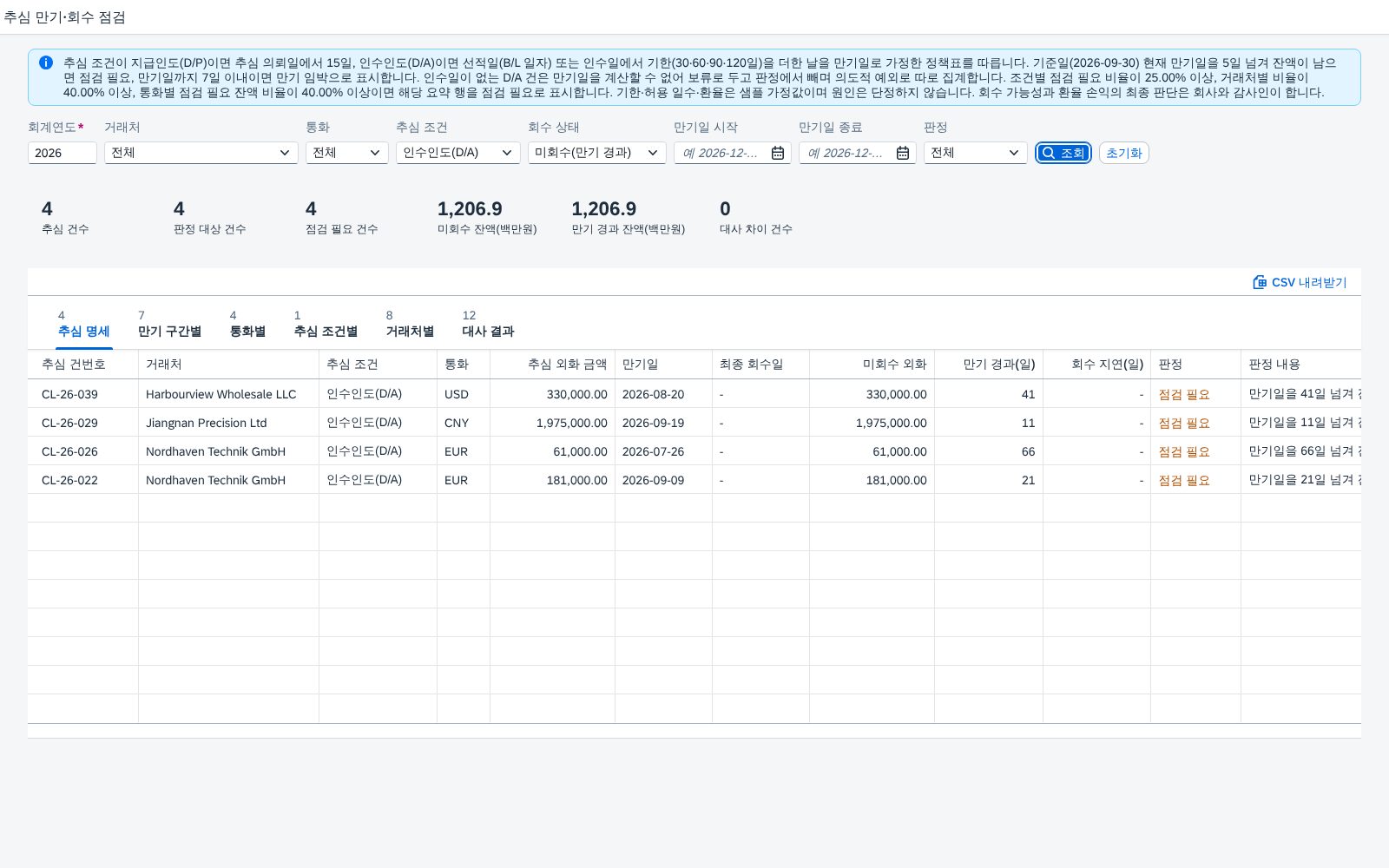
Task: Select the 대사 결과 tab
Action: pos(488,324)
